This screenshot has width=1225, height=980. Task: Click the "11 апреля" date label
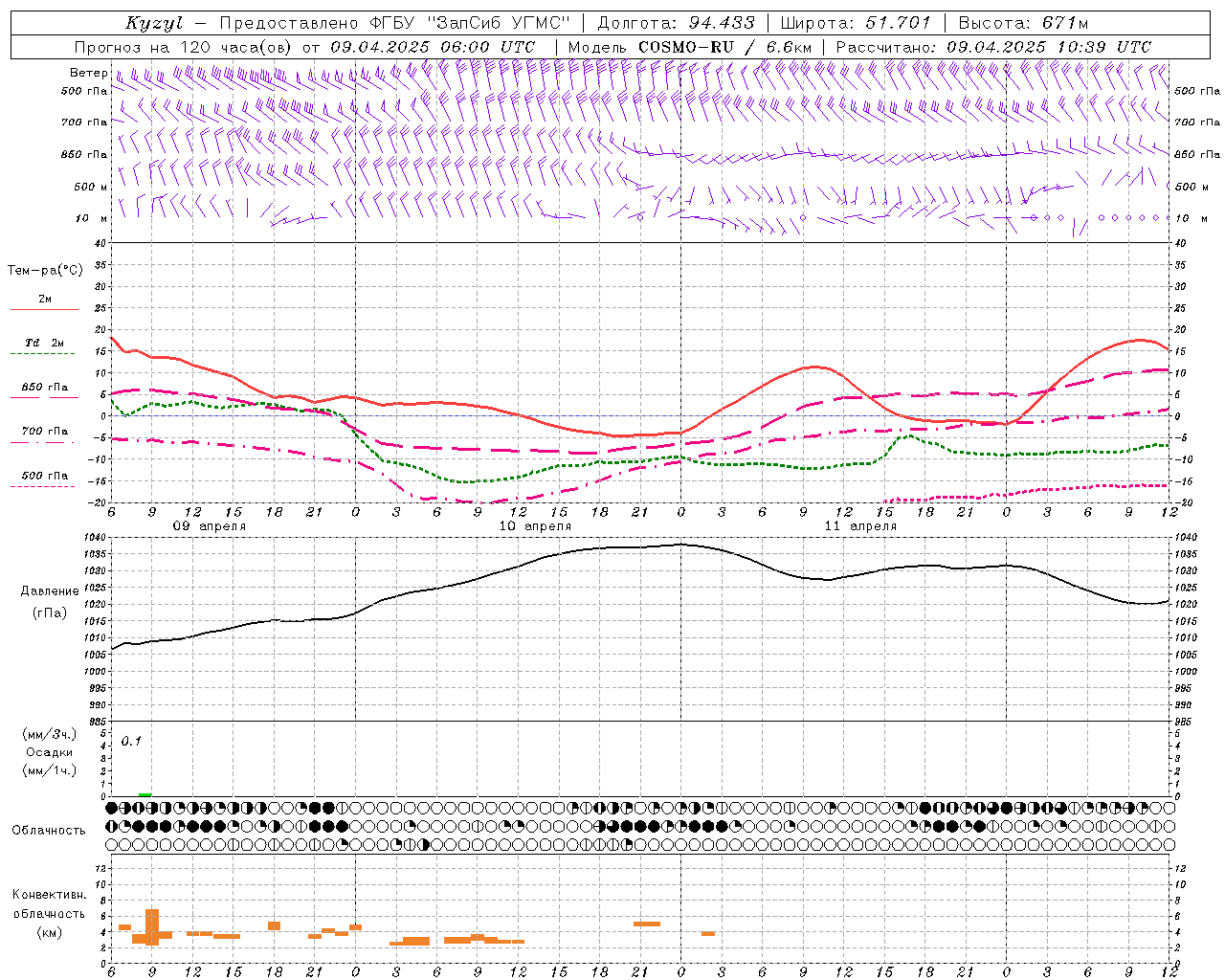click(x=860, y=526)
